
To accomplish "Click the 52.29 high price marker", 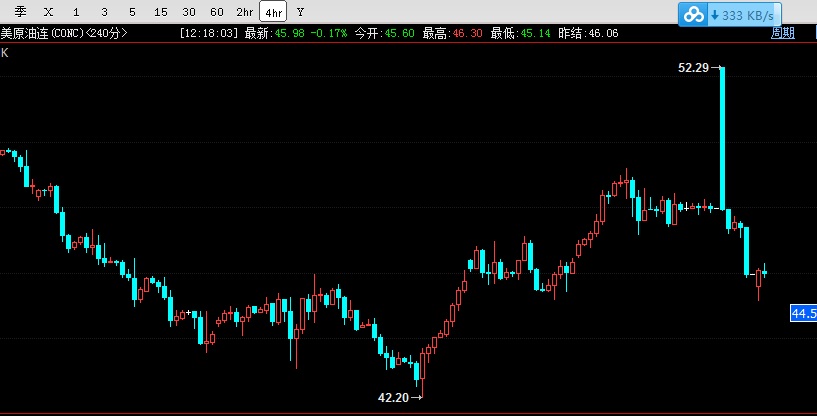I will [x=693, y=68].
